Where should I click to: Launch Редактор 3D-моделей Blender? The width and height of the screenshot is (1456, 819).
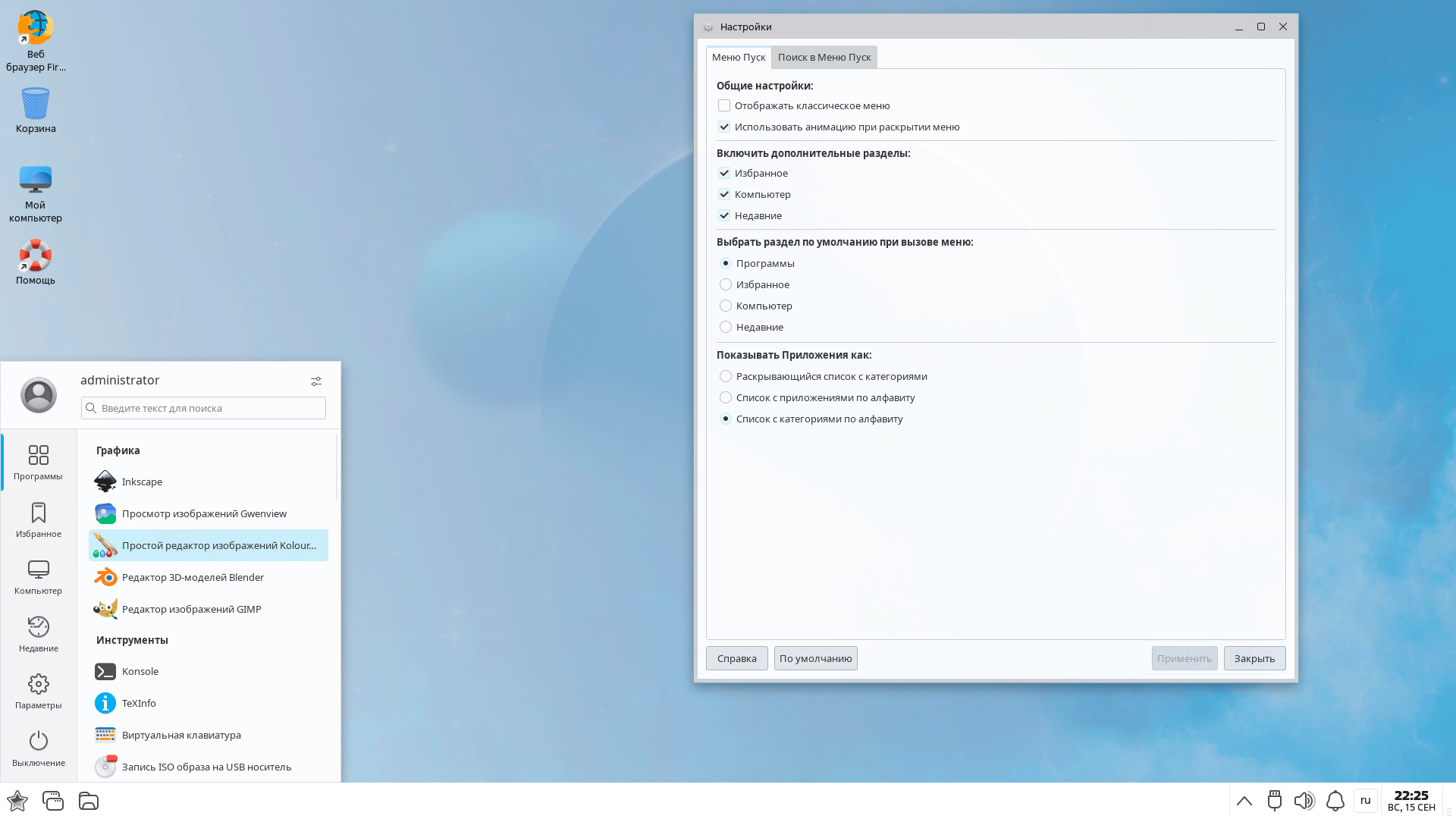point(193,578)
